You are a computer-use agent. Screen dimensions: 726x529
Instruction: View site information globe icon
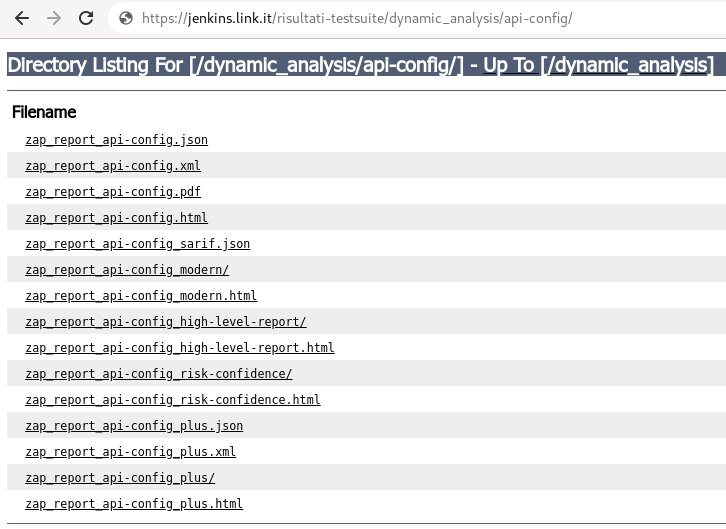[126, 18]
